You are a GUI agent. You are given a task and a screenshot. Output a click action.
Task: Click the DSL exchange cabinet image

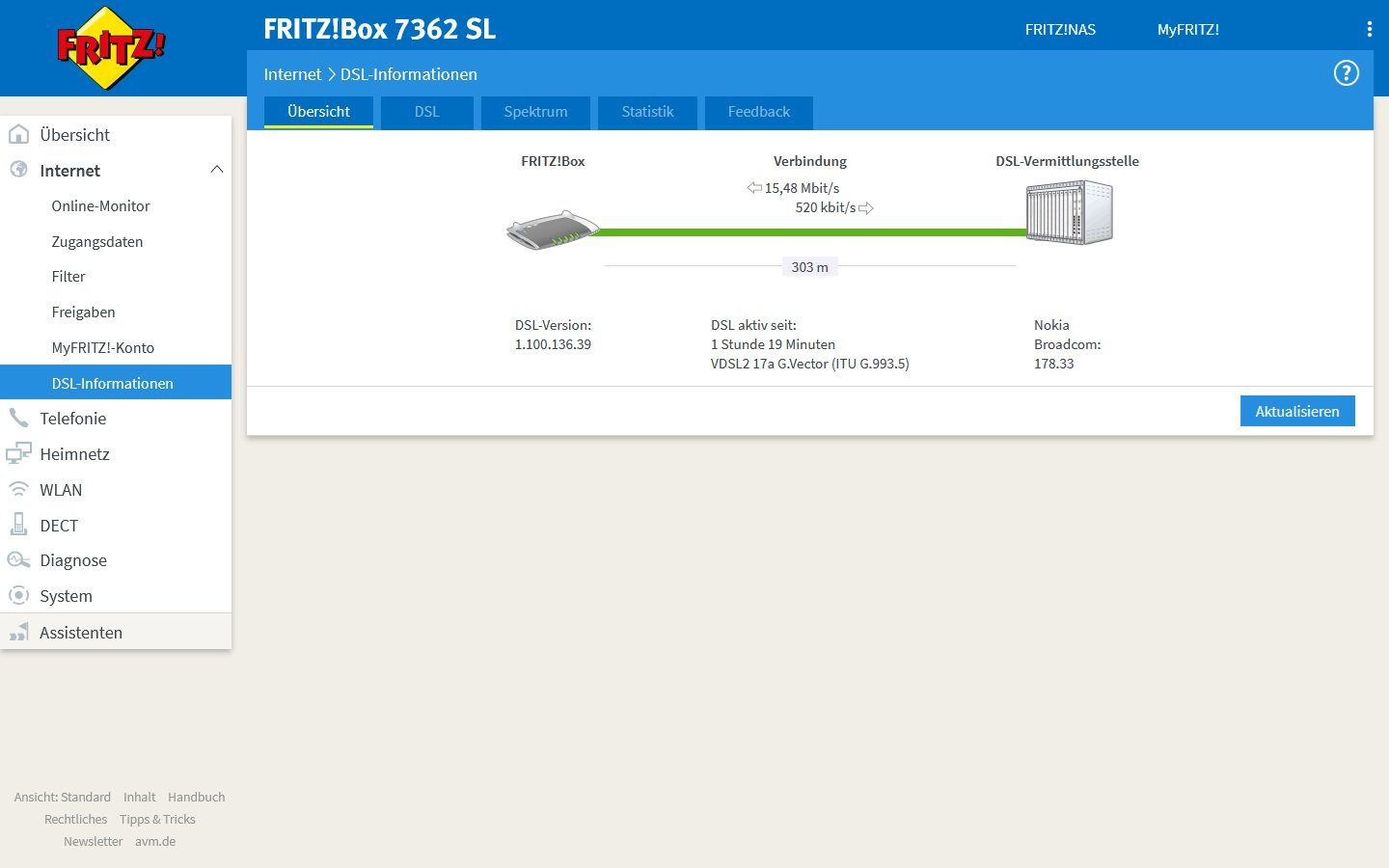[x=1069, y=213]
